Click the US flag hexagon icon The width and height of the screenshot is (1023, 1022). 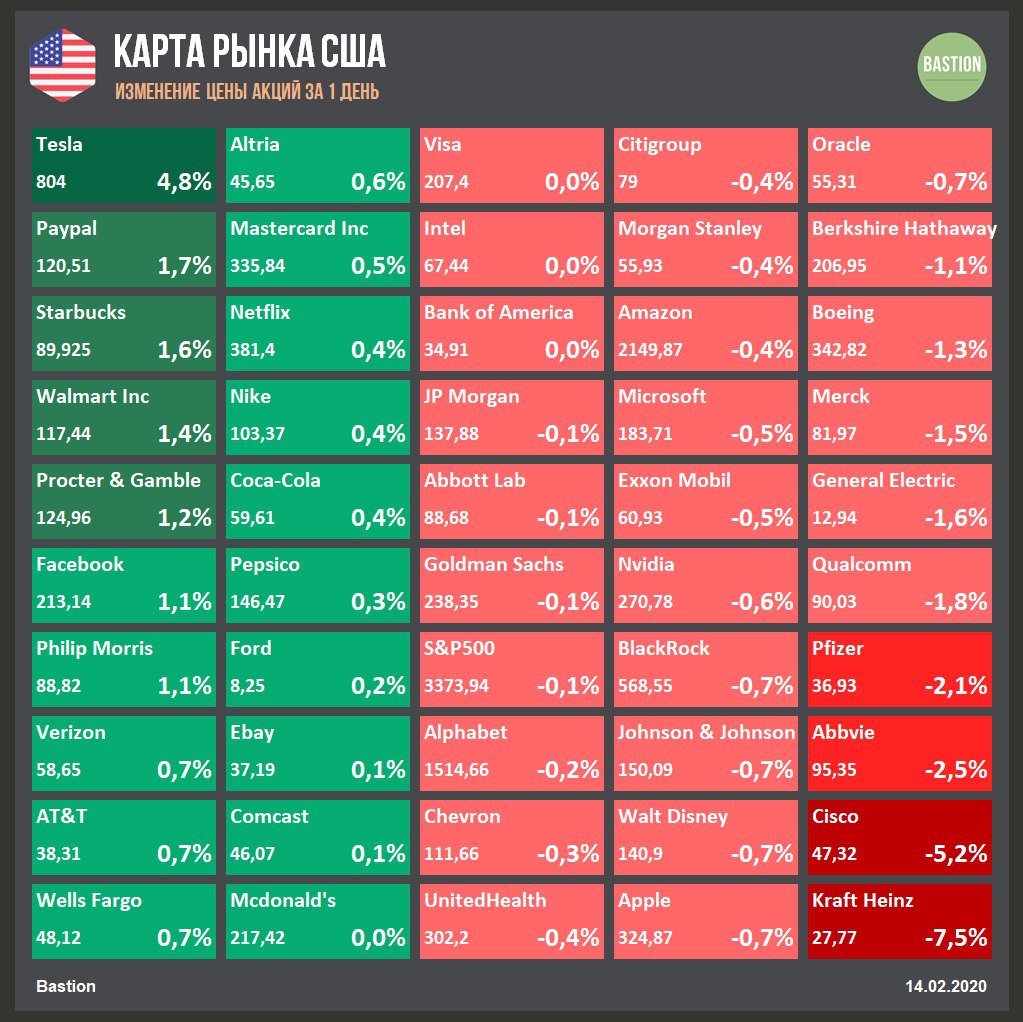click(62, 65)
